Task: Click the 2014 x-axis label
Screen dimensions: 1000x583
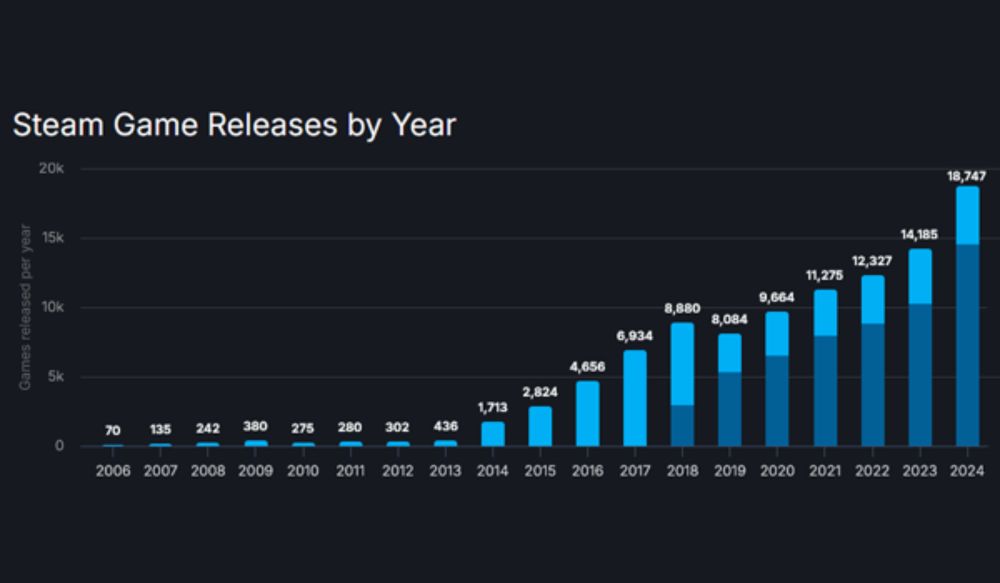Action: click(492, 471)
